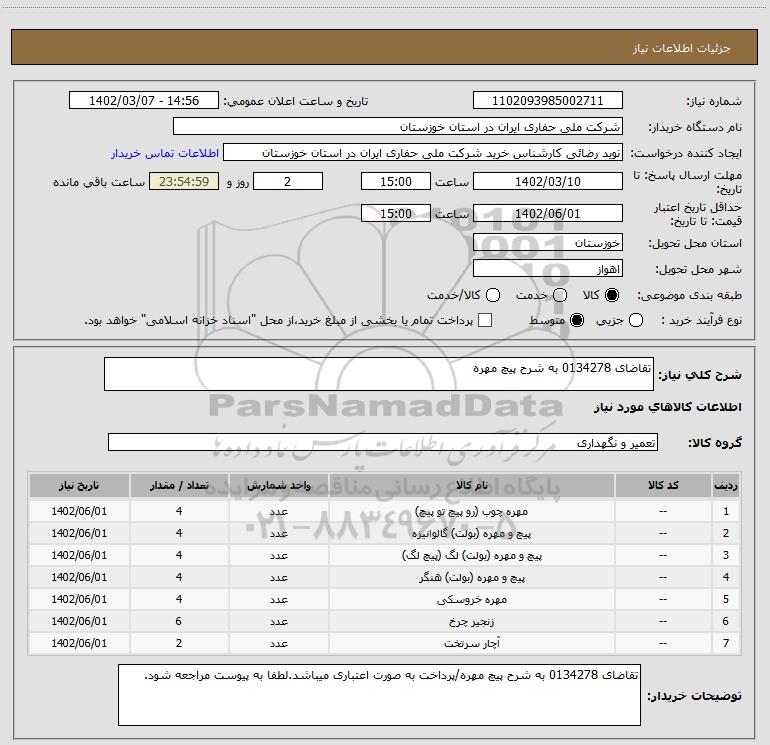Click the response deadline date 1402/03/10
Screen dimensions: 770x745
tap(548, 181)
